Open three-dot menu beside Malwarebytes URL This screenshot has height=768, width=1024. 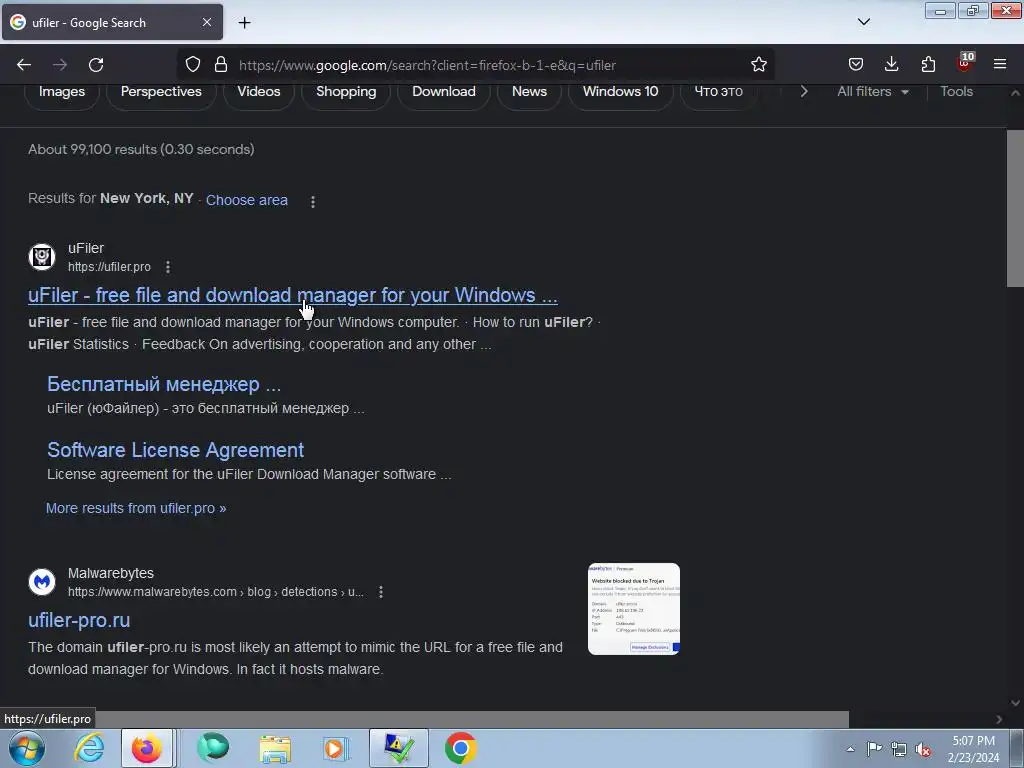click(x=381, y=592)
